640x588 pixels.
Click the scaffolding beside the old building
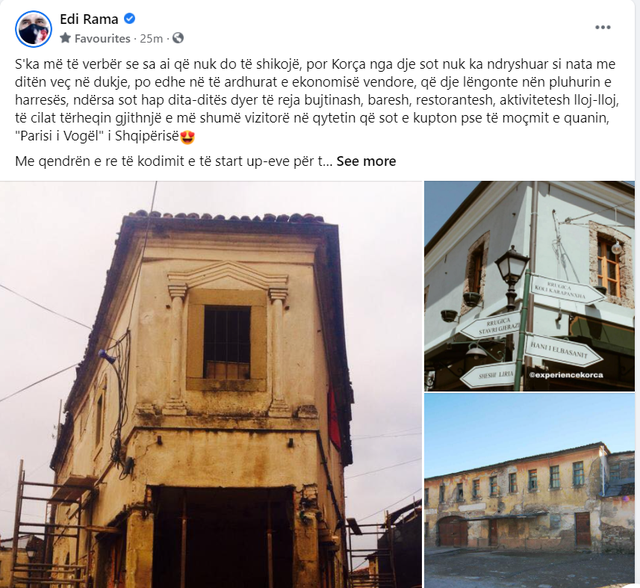(47, 526)
